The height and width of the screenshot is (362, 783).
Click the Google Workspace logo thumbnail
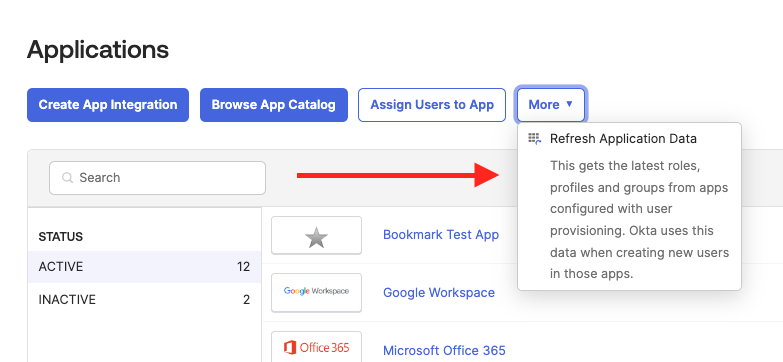coord(317,293)
